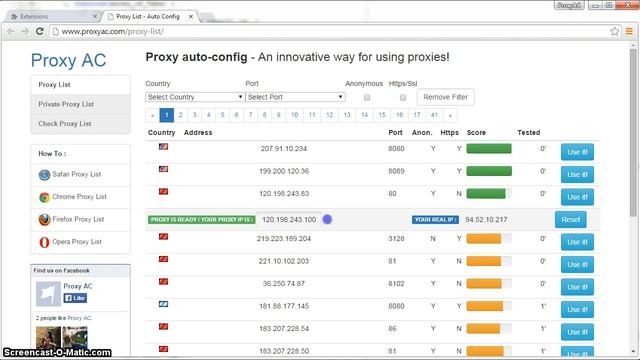
Task: Click Use it for proxy 207.91.10.234
Action: pyautogui.click(x=577, y=152)
